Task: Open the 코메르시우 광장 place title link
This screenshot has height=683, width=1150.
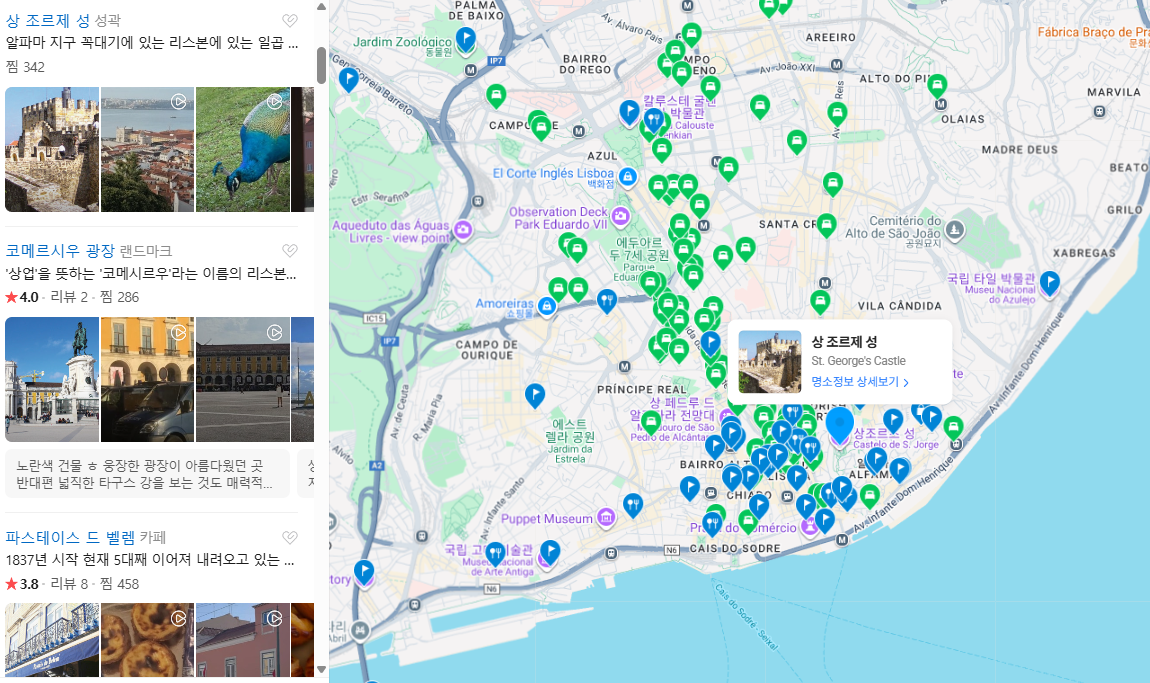Action: [60, 251]
